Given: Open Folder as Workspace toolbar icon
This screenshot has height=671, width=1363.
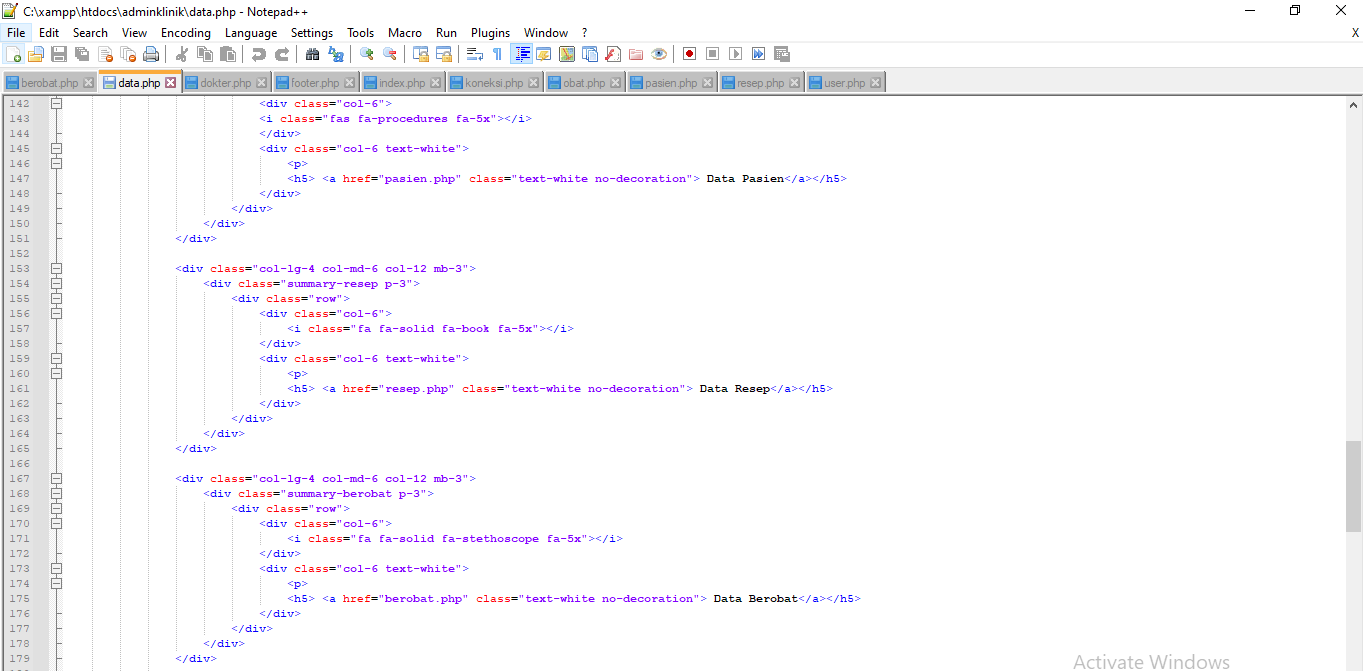Looking at the screenshot, I should pos(636,54).
